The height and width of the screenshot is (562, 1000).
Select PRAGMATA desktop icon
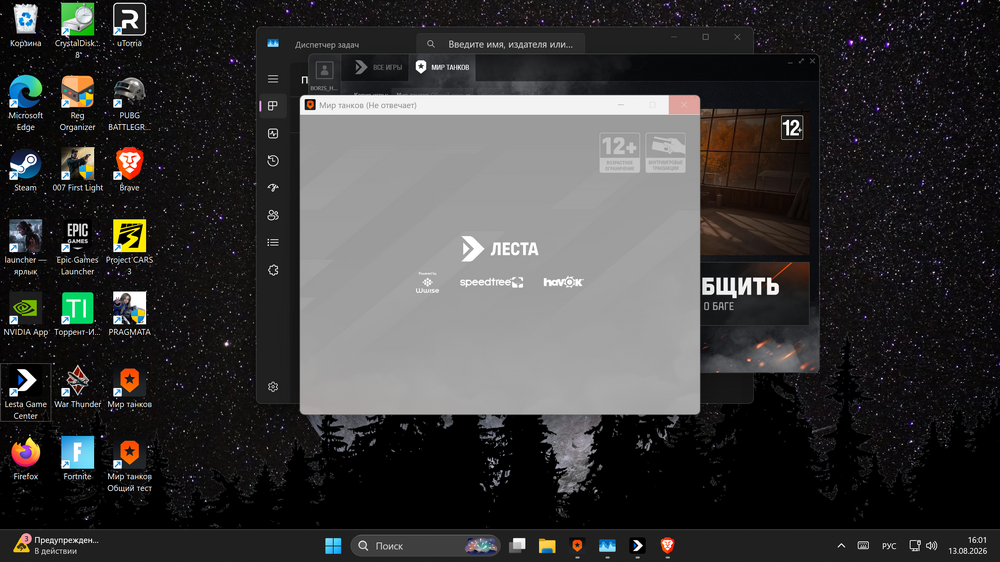(129, 314)
